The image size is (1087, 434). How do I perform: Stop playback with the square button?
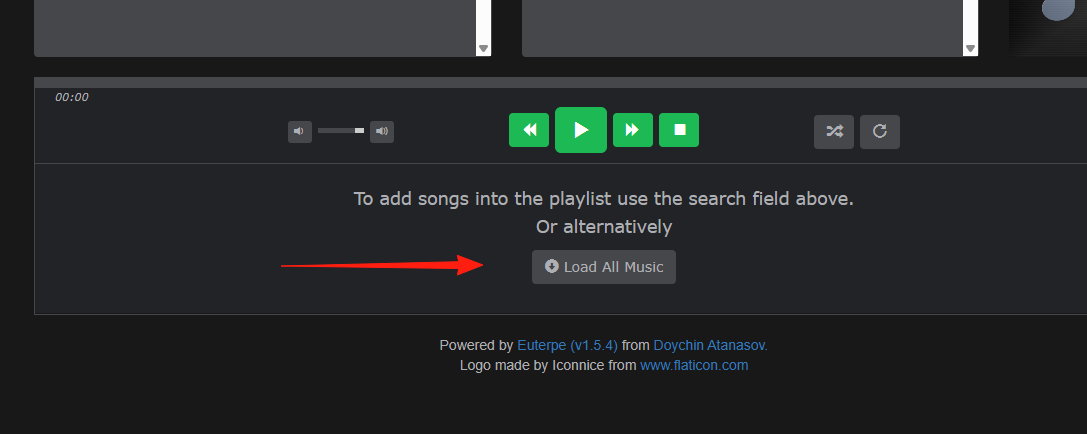(x=679, y=130)
